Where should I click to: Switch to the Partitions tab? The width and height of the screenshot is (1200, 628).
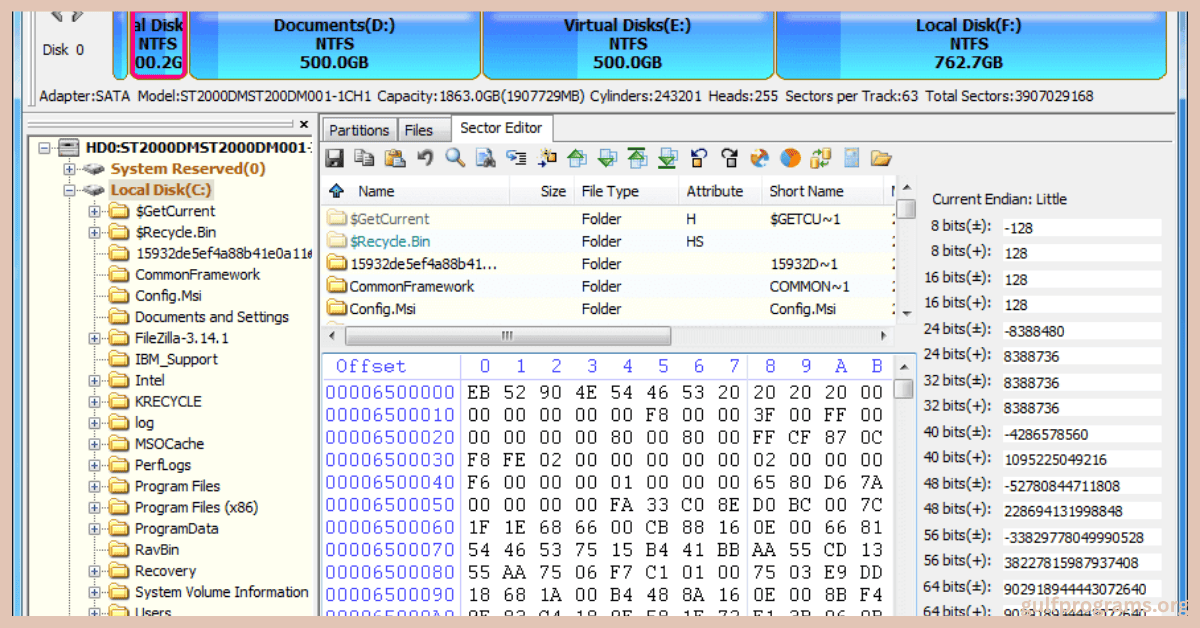tap(358, 129)
